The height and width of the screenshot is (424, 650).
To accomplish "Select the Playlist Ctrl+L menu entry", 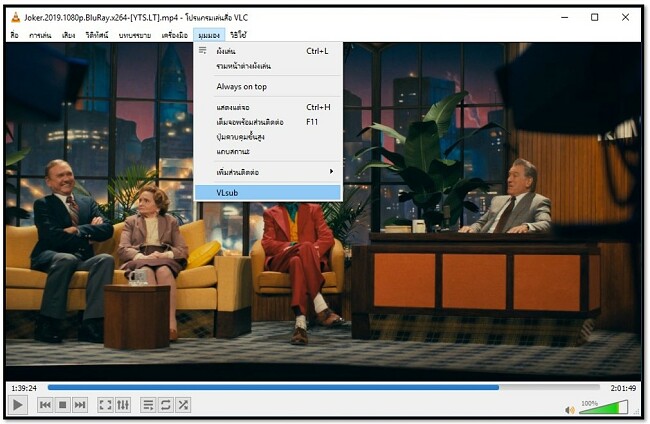I will tap(268, 51).
